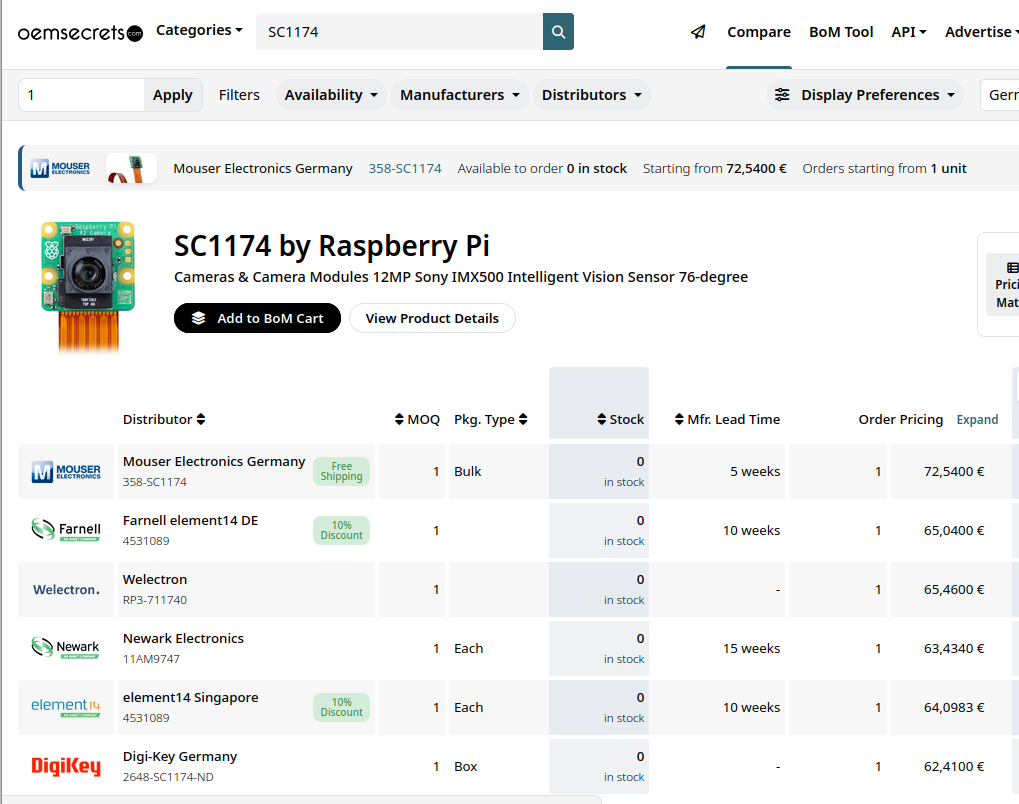Click the Farnell logo in table
This screenshot has height=804, width=1019.
(x=66, y=530)
